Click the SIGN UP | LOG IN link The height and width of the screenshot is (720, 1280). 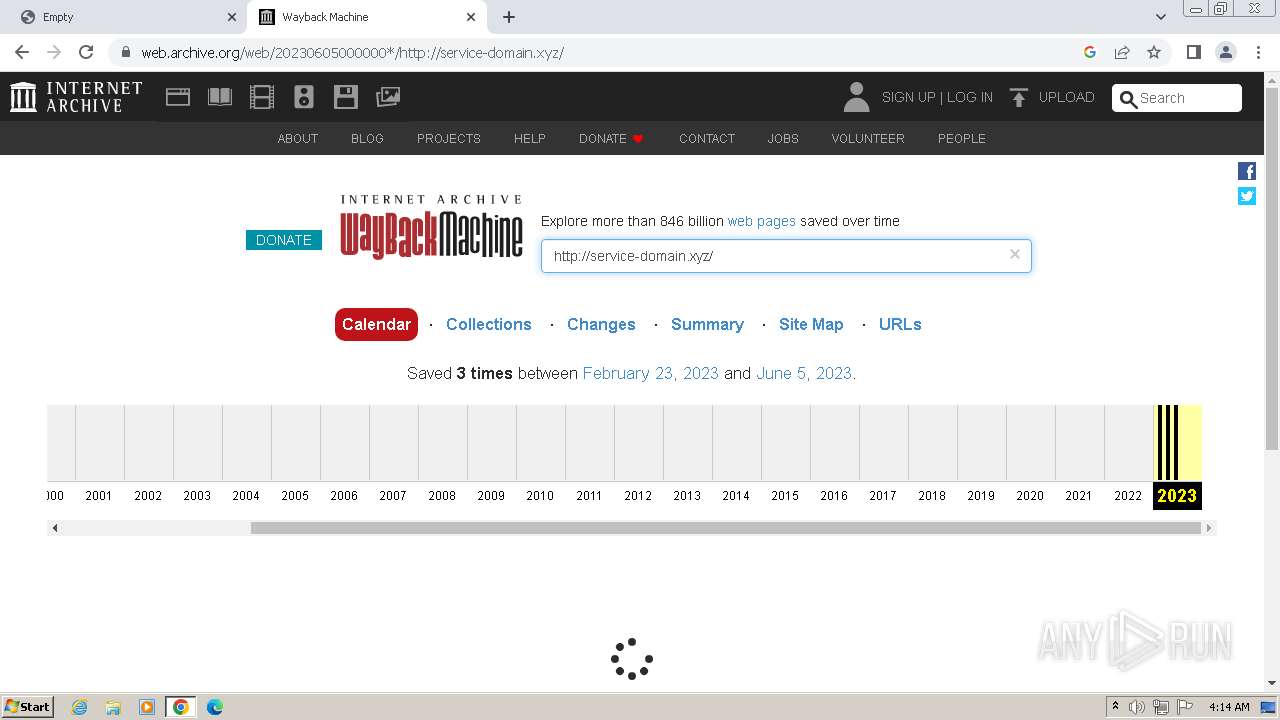937,97
